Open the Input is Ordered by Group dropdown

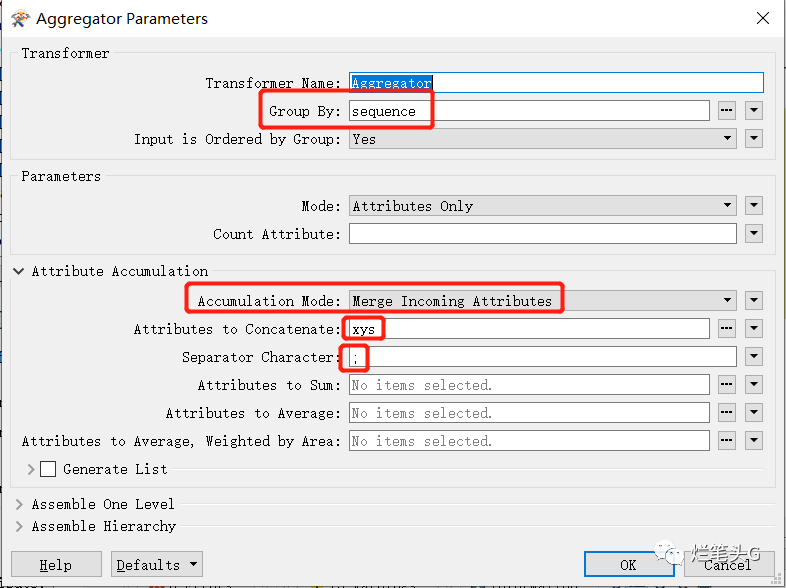(543, 139)
